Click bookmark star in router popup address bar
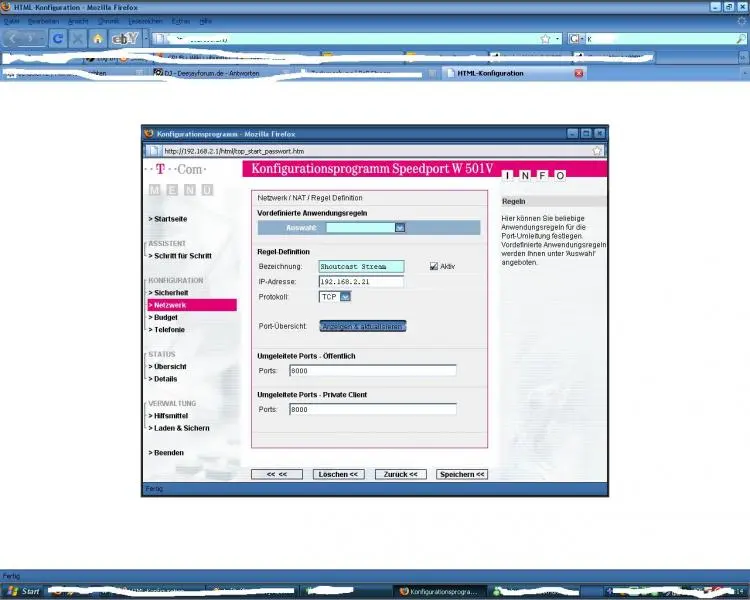 coord(597,151)
